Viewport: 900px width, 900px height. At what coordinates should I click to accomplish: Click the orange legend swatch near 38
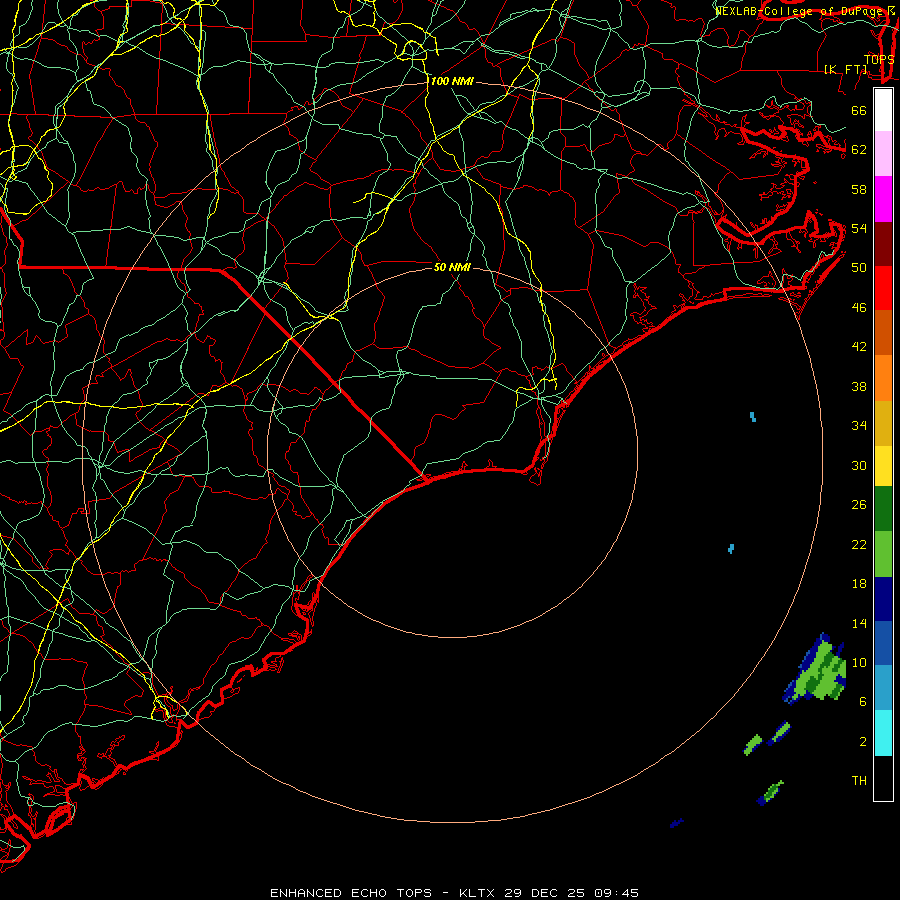coord(883,378)
